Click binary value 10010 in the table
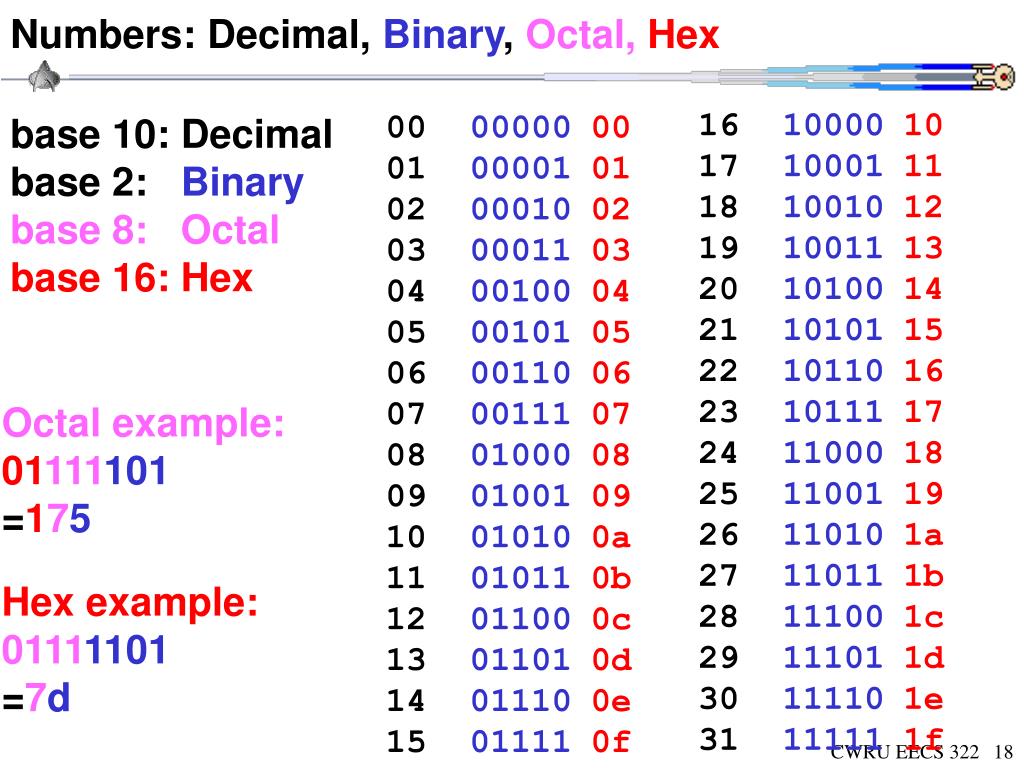The height and width of the screenshot is (768, 1024). pos(833,207)
